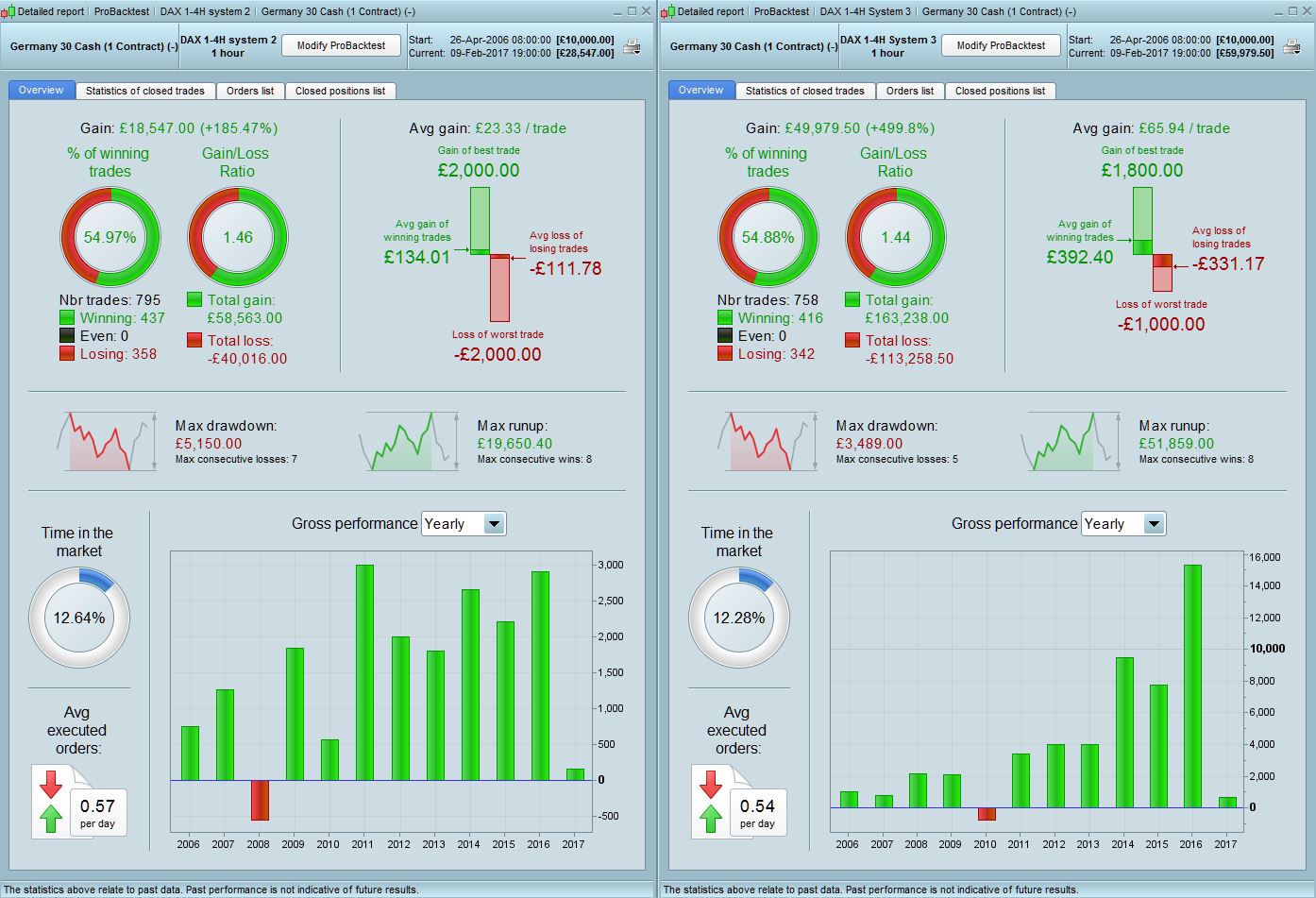The height and width of the screenshot is (898, 1316).
Task: Click the red Total loss swatch for -£40,016.00
Action: pyautogui.click(x=194, y=340)
